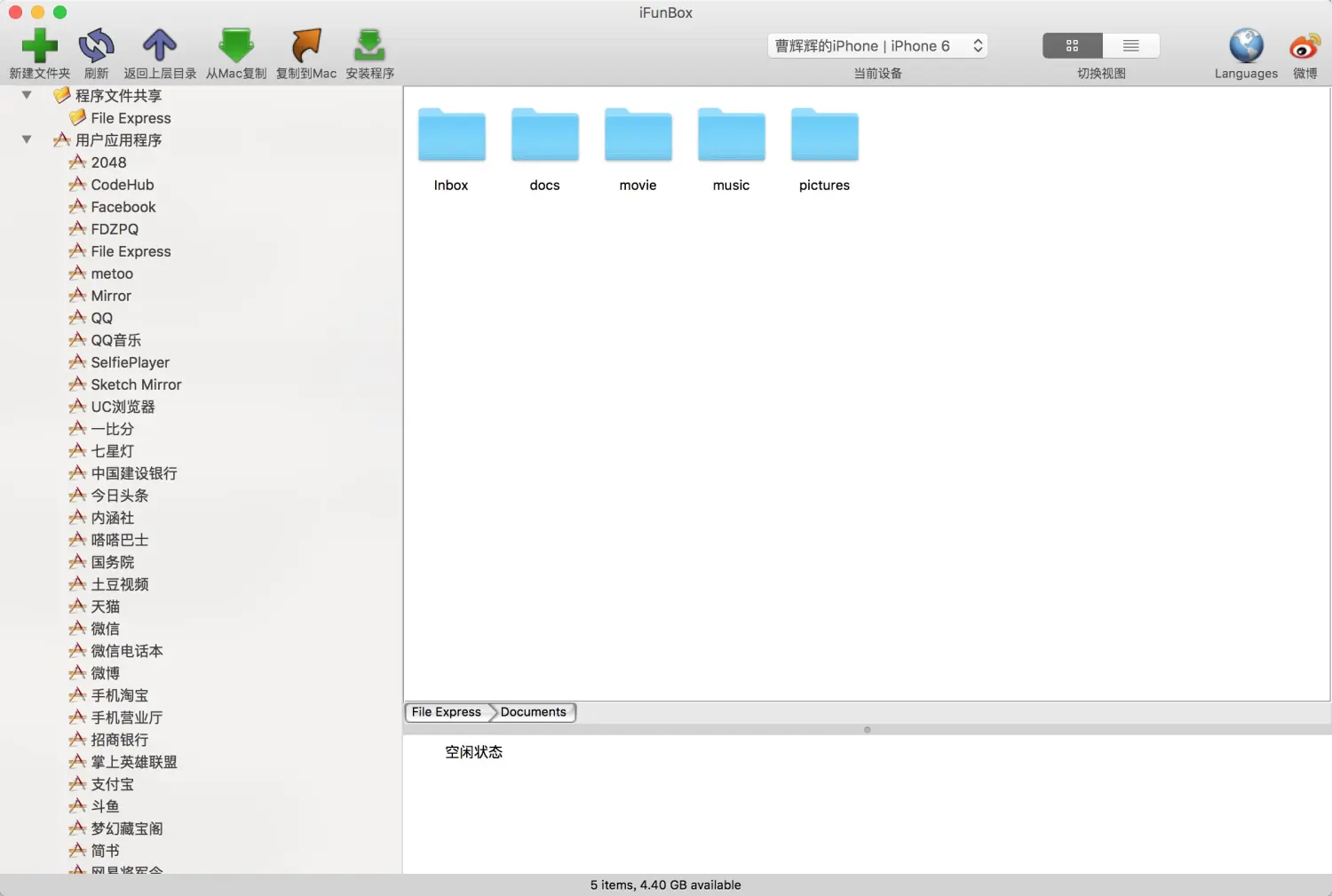The height and width of the screenshot is (896, 1332).
Task: Collapse the 程序文件共享 tree section
Action: (27, 95)
